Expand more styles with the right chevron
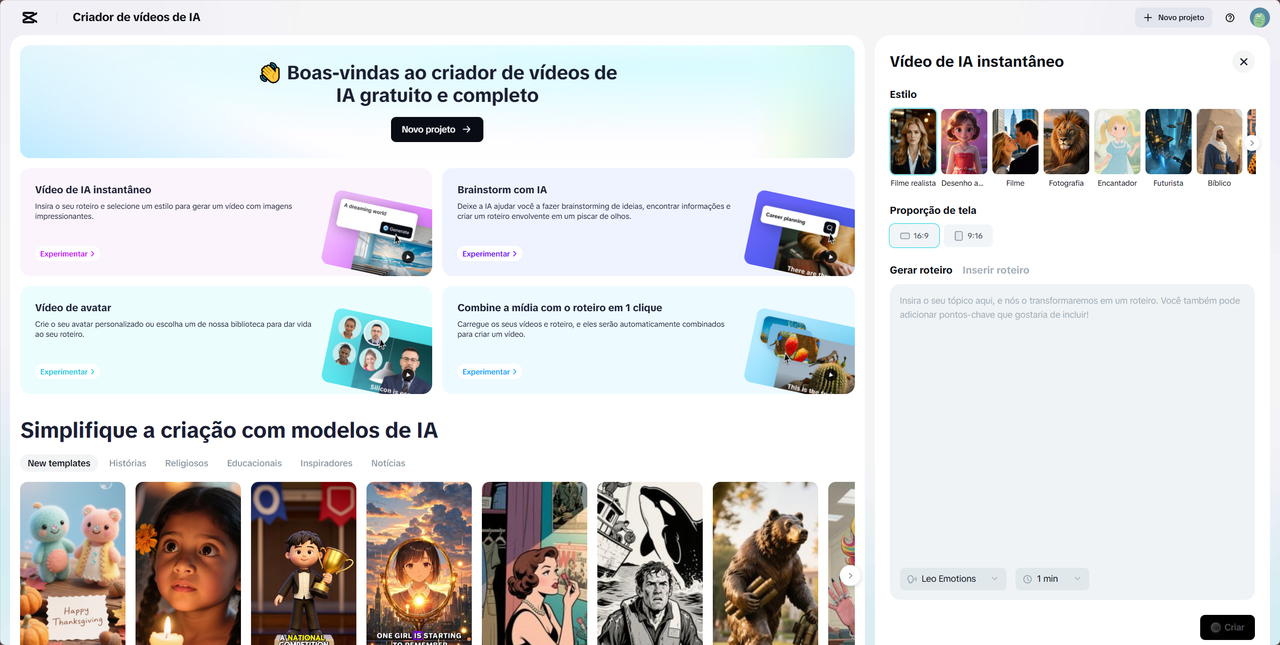This screenshot has height=645, width=1280. (x=1252, y=142)
